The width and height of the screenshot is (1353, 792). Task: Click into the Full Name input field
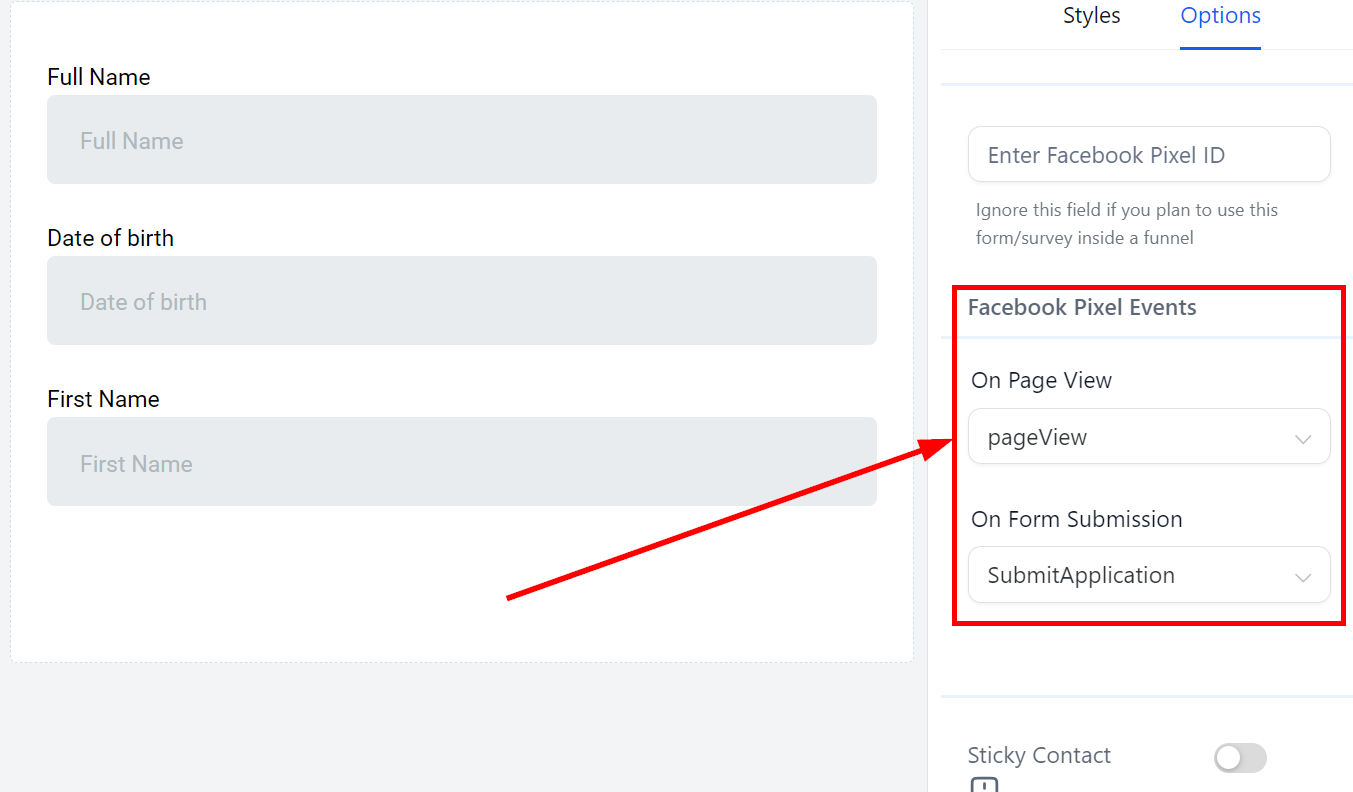click(461, 140)
